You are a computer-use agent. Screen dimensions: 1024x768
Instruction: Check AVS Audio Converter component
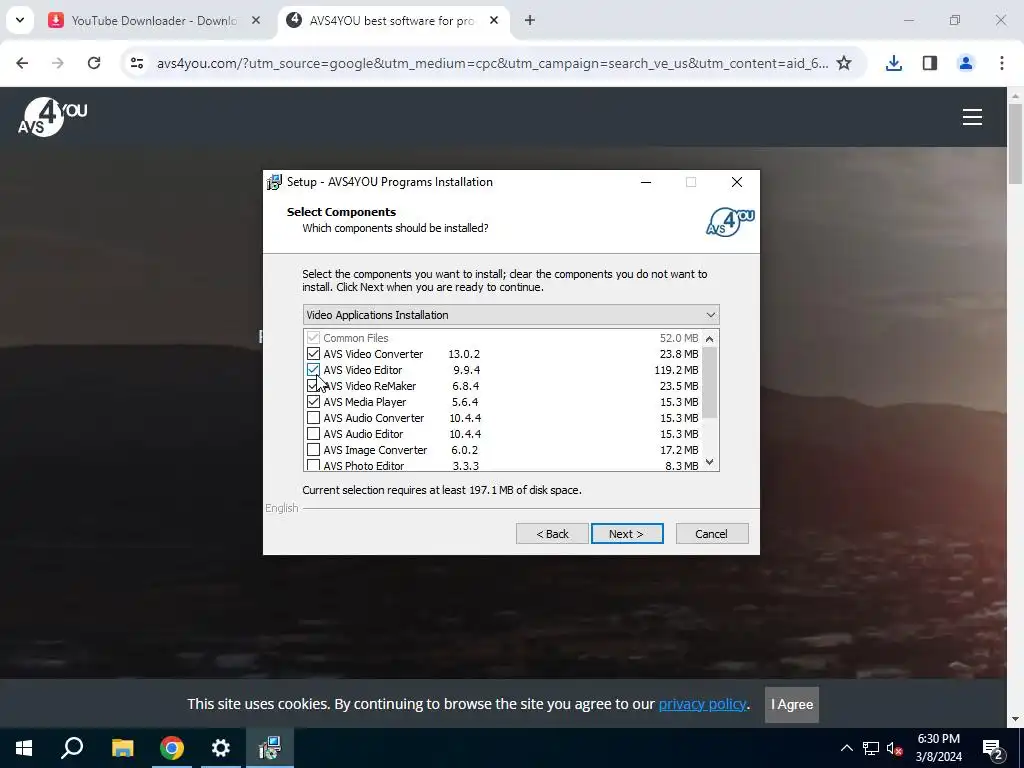313,418
